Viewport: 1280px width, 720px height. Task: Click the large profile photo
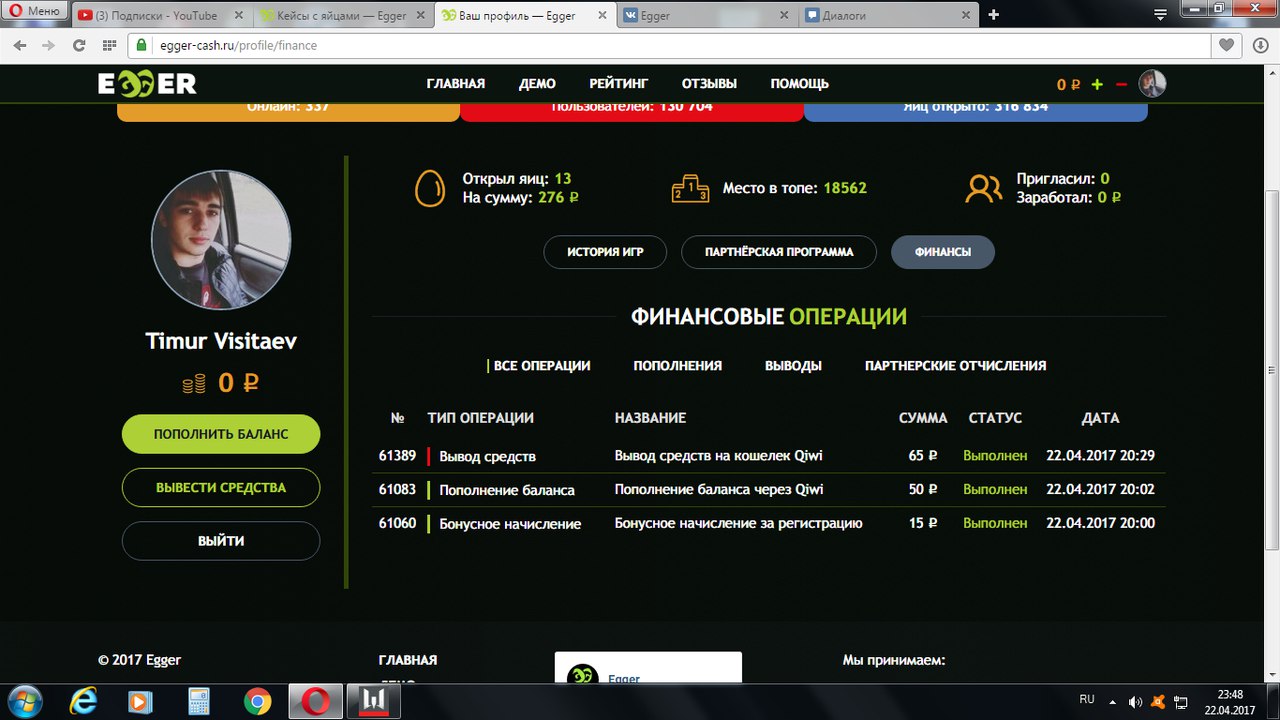click(x=221, y=238)
